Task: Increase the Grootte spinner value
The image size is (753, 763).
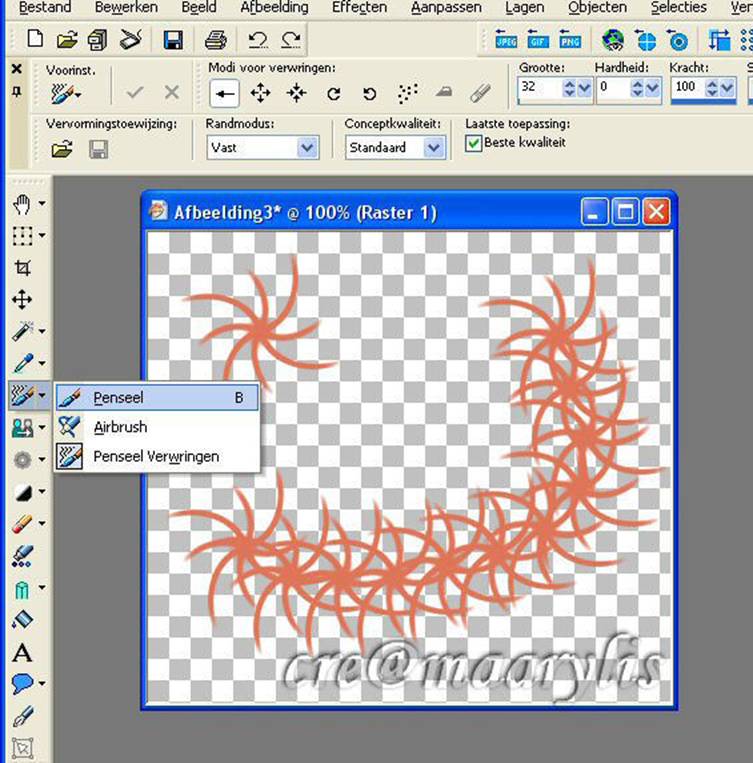Action: [x=569, y=84]
